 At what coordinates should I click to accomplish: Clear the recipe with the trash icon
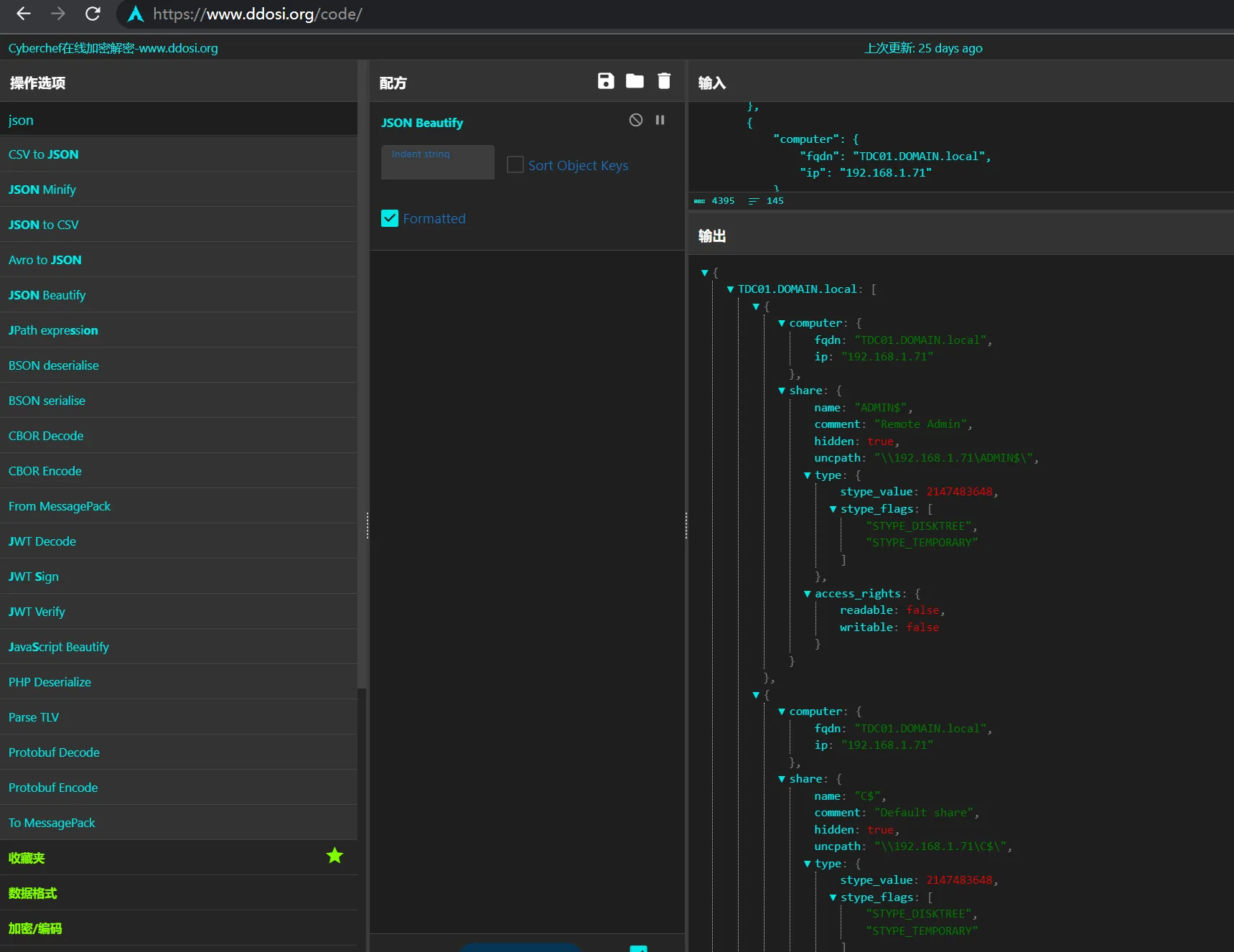[x=664, y=81]
